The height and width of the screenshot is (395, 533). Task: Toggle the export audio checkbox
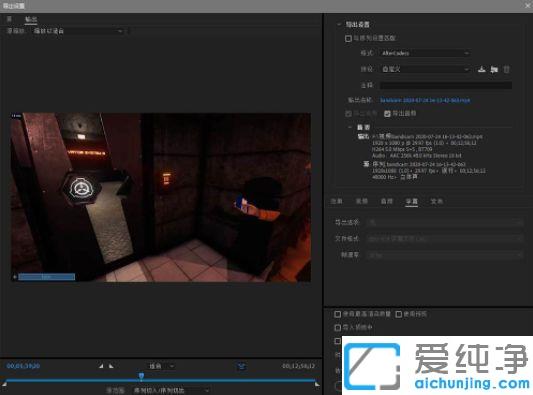coord(387,114)
